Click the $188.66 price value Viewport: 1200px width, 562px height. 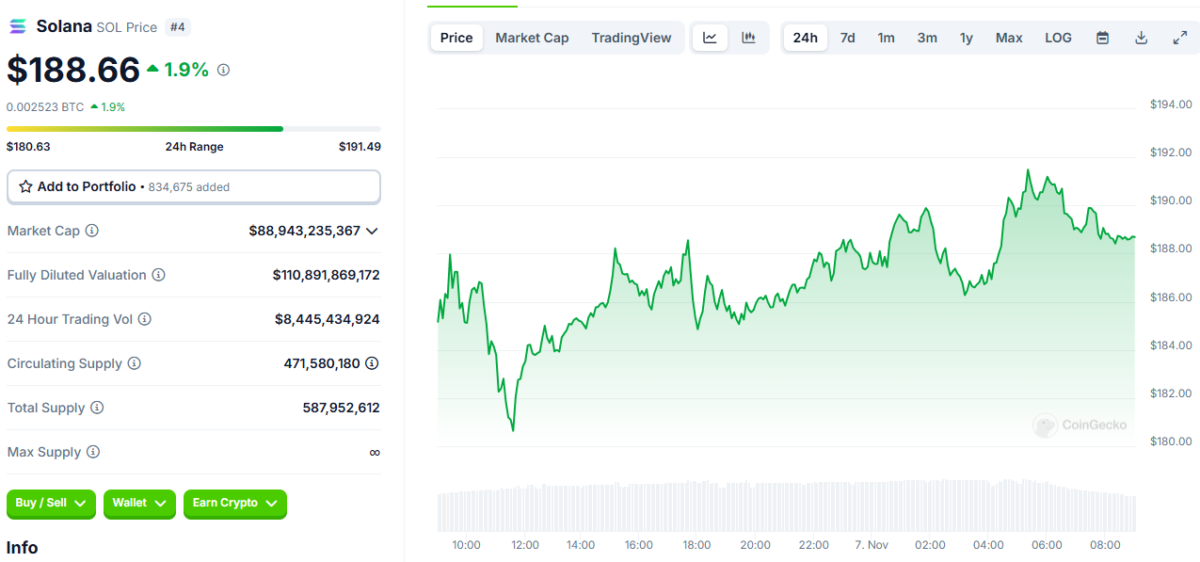[73, 70]
